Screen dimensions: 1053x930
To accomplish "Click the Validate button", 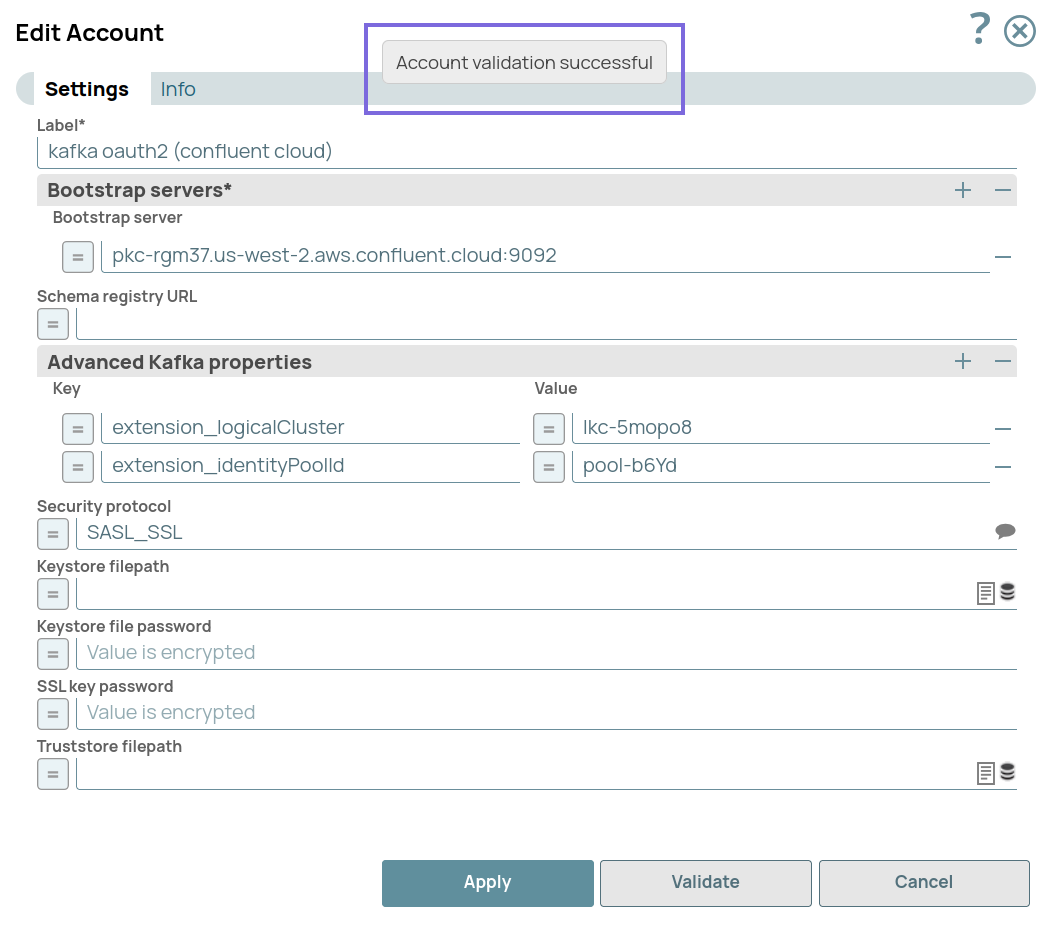I will (x=705, y=883).
